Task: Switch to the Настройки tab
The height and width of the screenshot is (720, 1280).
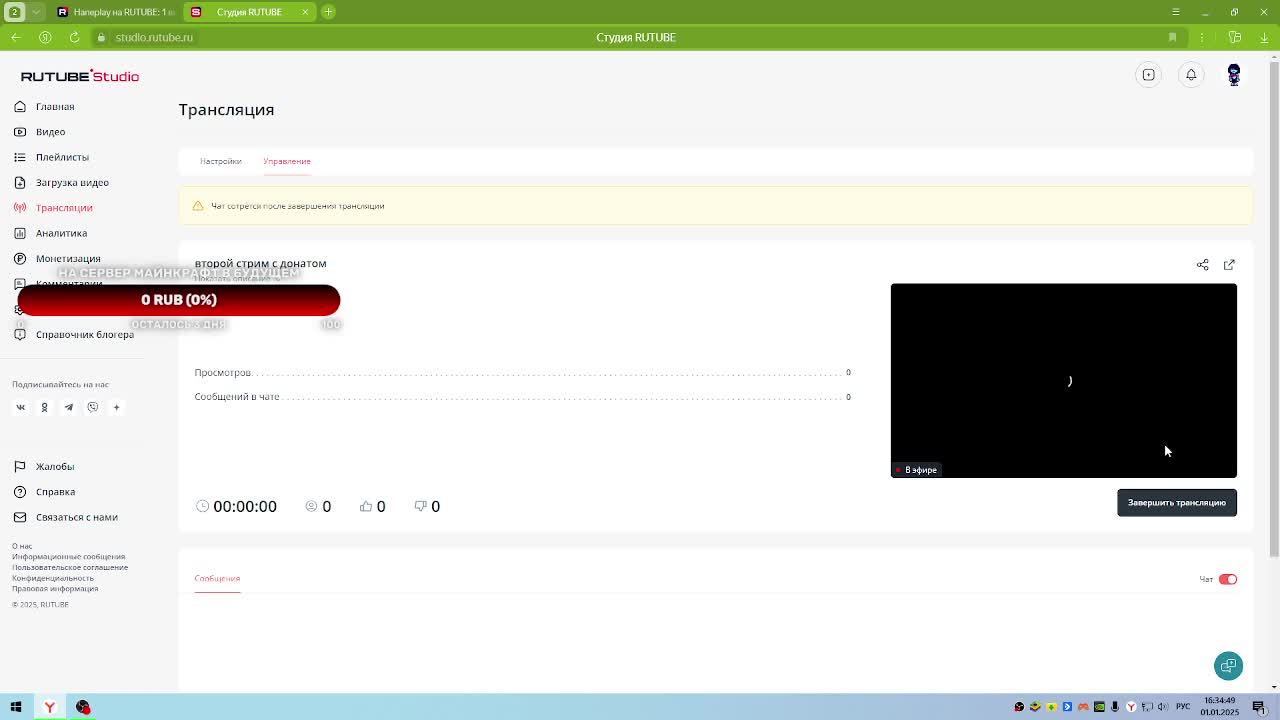Action: coord(220,161)
